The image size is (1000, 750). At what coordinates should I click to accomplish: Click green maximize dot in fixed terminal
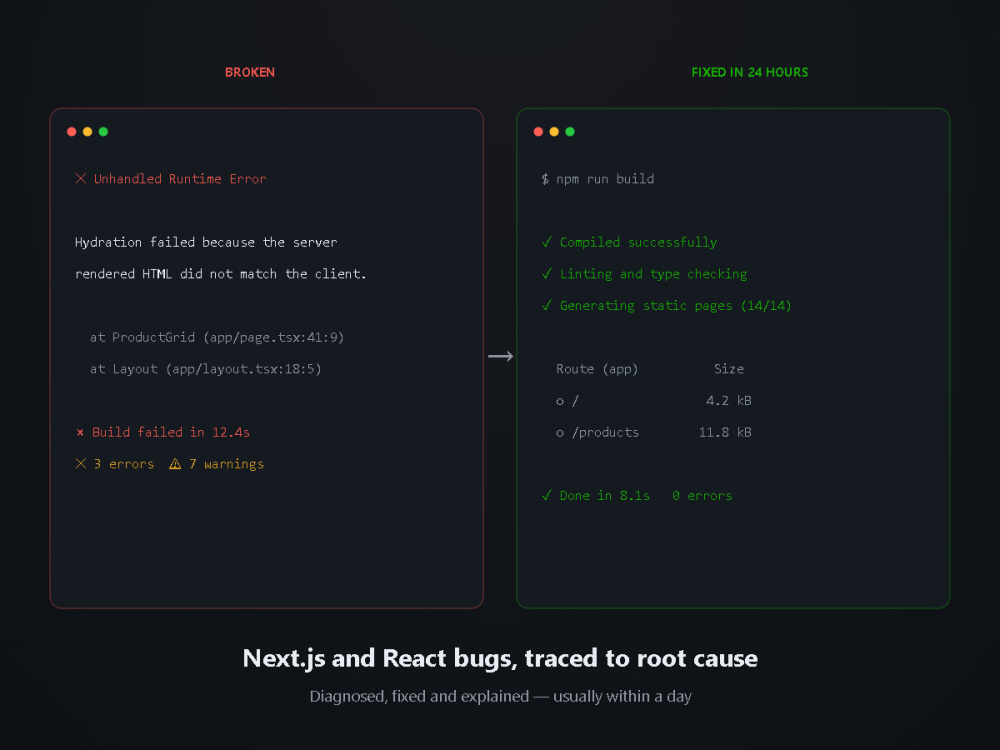click(570, 131)
